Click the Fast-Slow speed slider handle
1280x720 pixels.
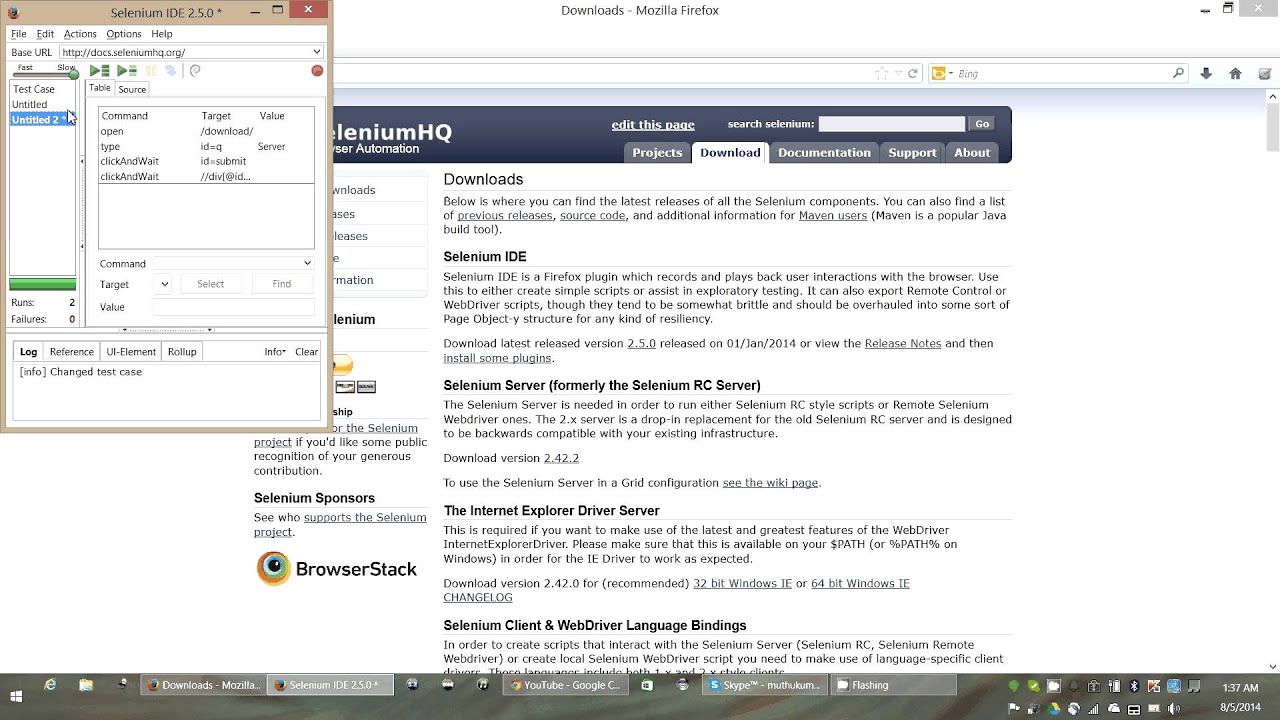click(x=73, y=74)
